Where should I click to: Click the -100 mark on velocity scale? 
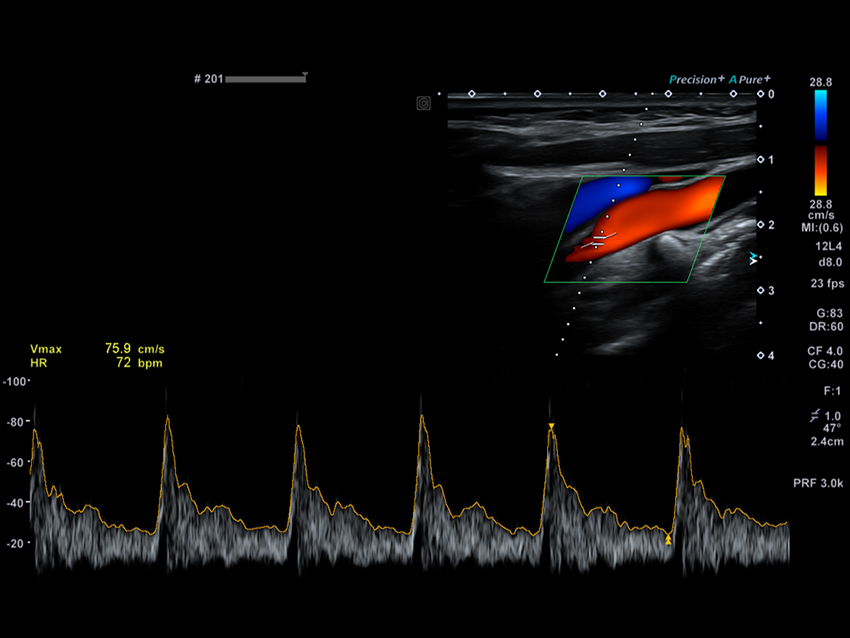coord(15,382)
